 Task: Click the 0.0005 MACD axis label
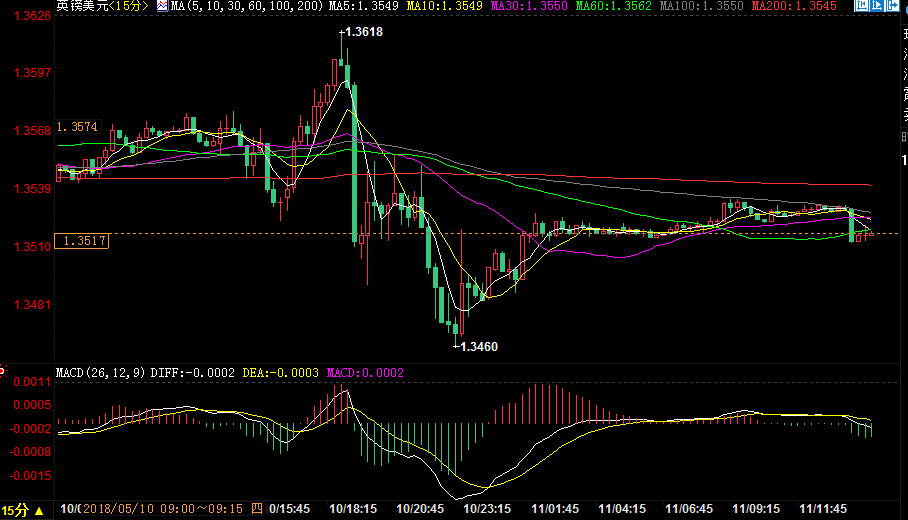click(32, 405)
